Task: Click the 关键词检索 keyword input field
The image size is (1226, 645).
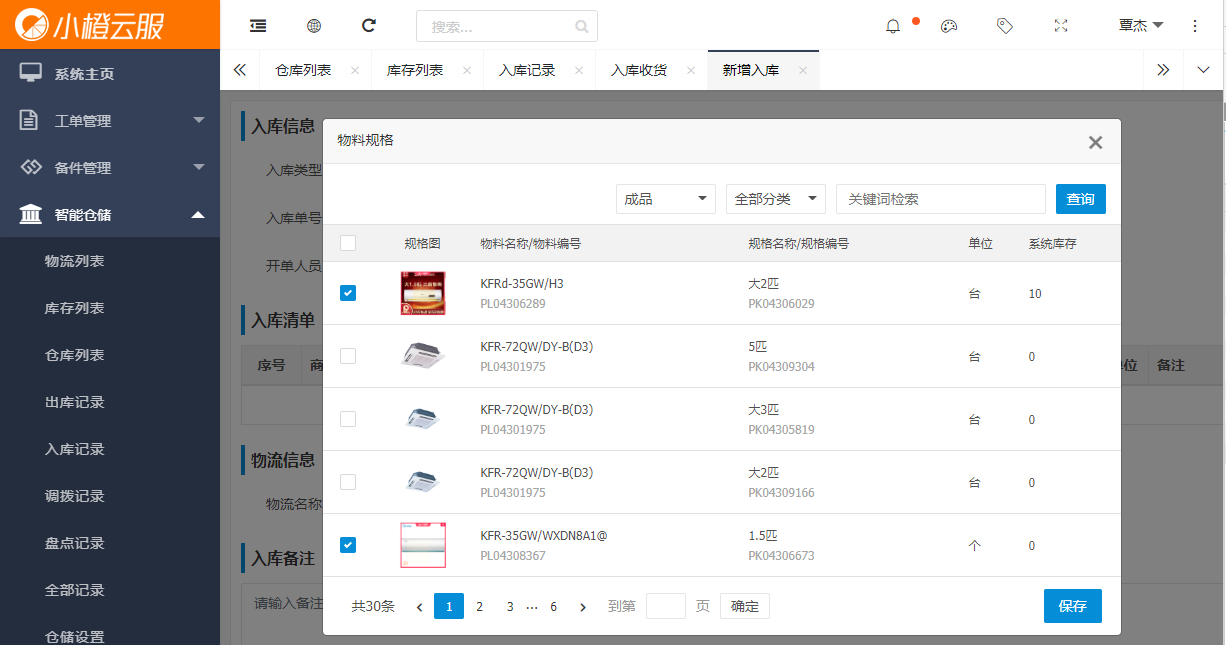Action: pos(940,199)
